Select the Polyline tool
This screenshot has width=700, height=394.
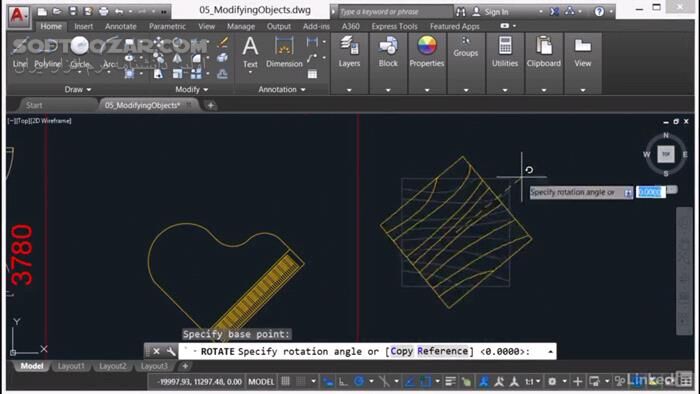(x=47, y=52)
